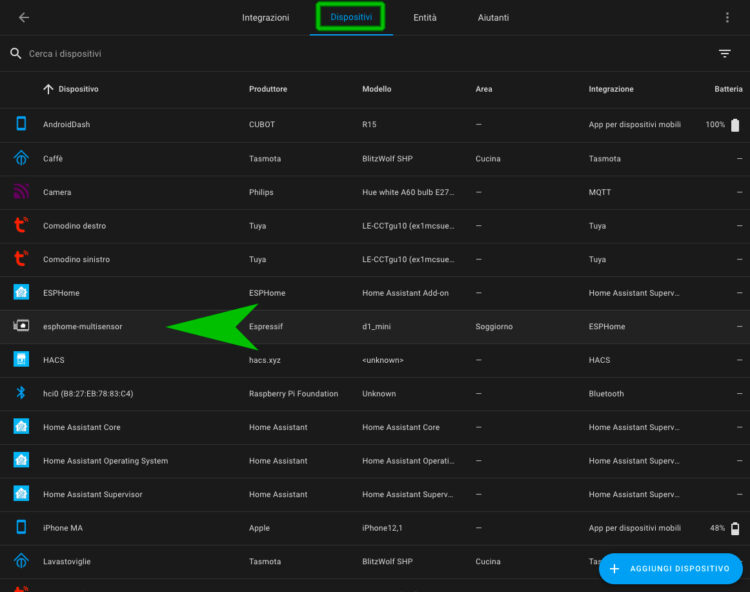Switch to the Entità tab
This screenshot has height=592, width=750.
point(425,18)
